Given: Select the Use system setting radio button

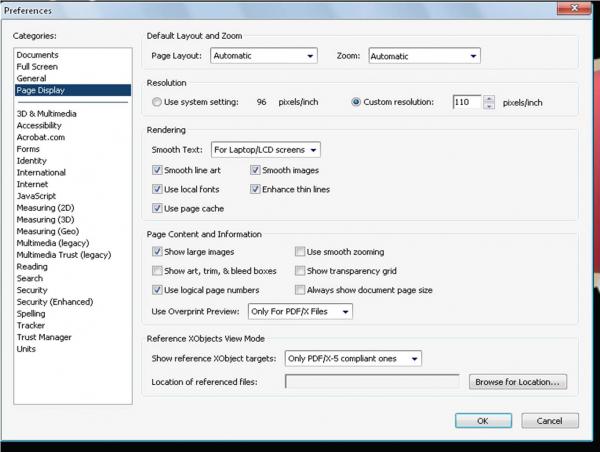Looking at the screenshot, I should [x=157, y=102].
